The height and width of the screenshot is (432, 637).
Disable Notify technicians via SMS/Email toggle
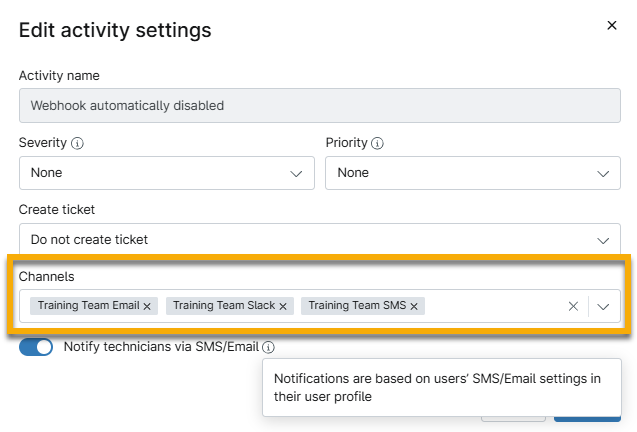tap(36, 347)
